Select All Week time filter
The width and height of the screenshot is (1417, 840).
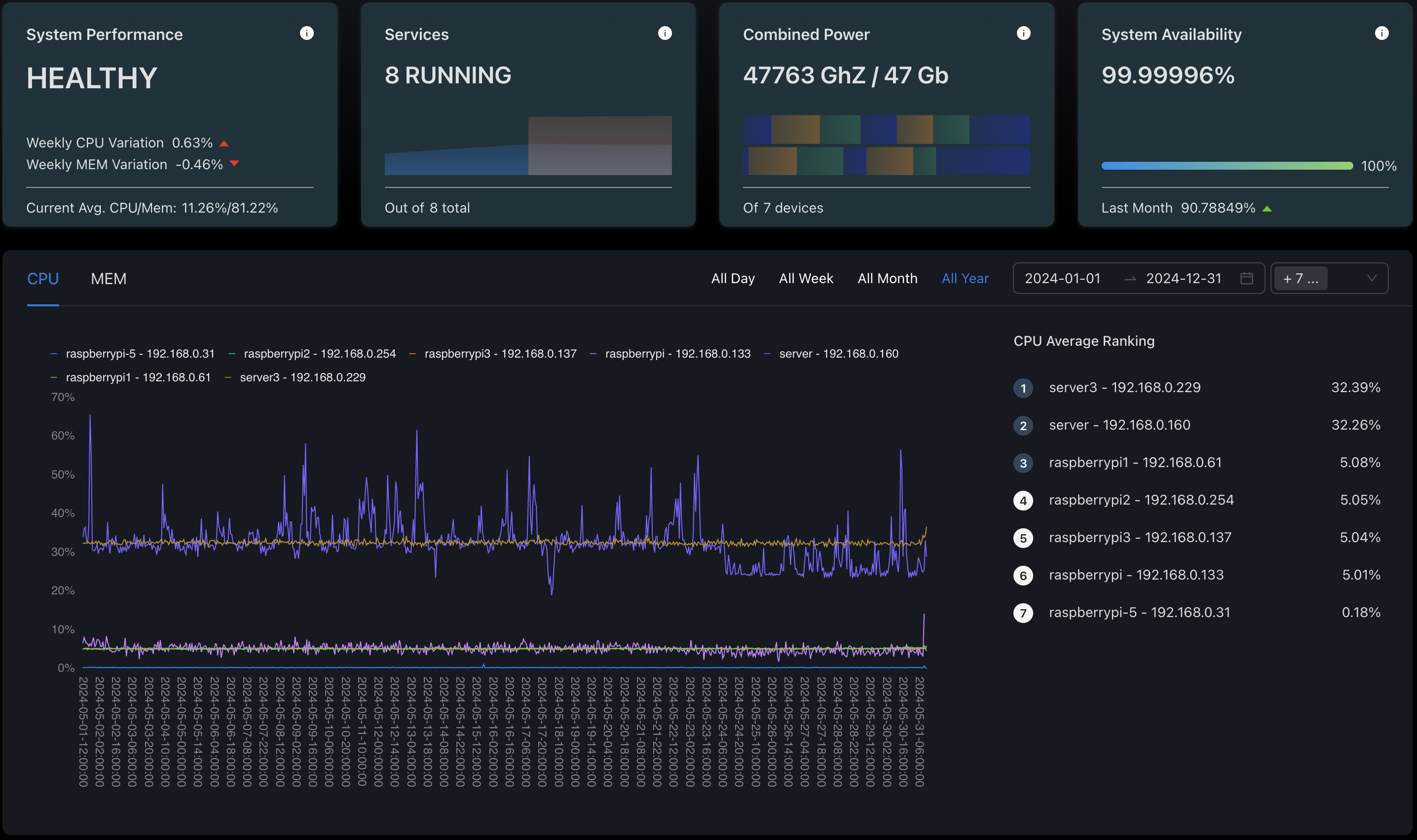coord(806,277)
